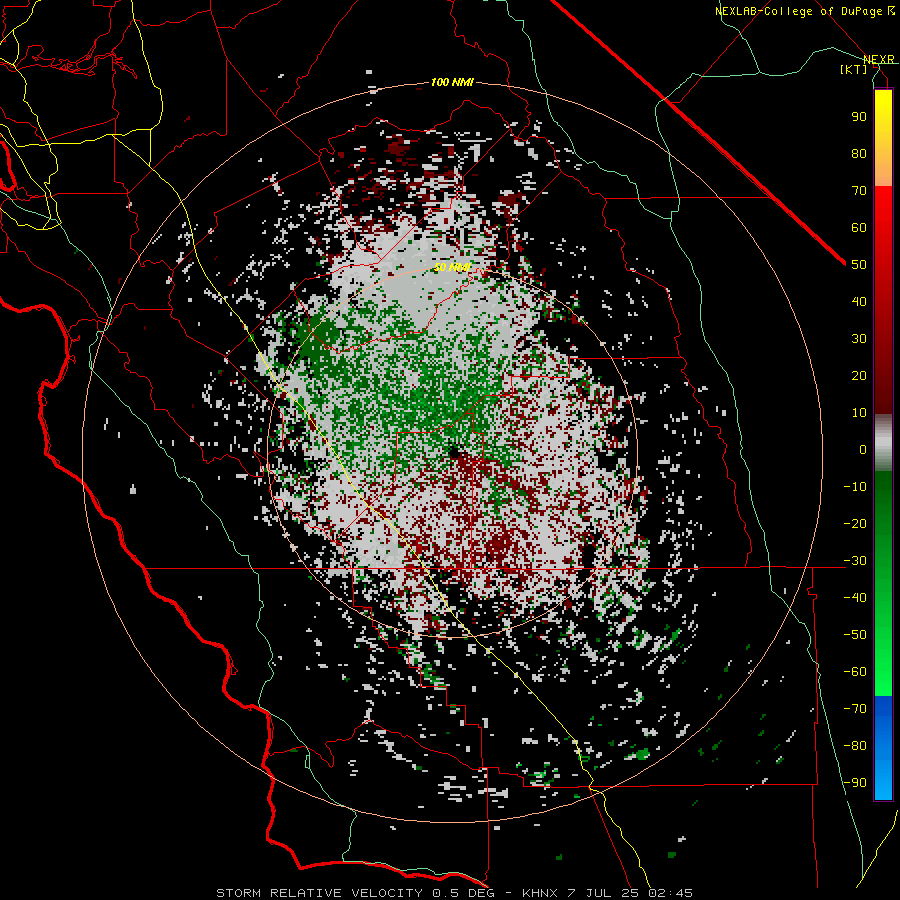Click the scale label -10
The image size is (900, 900).
click(855, 487)
